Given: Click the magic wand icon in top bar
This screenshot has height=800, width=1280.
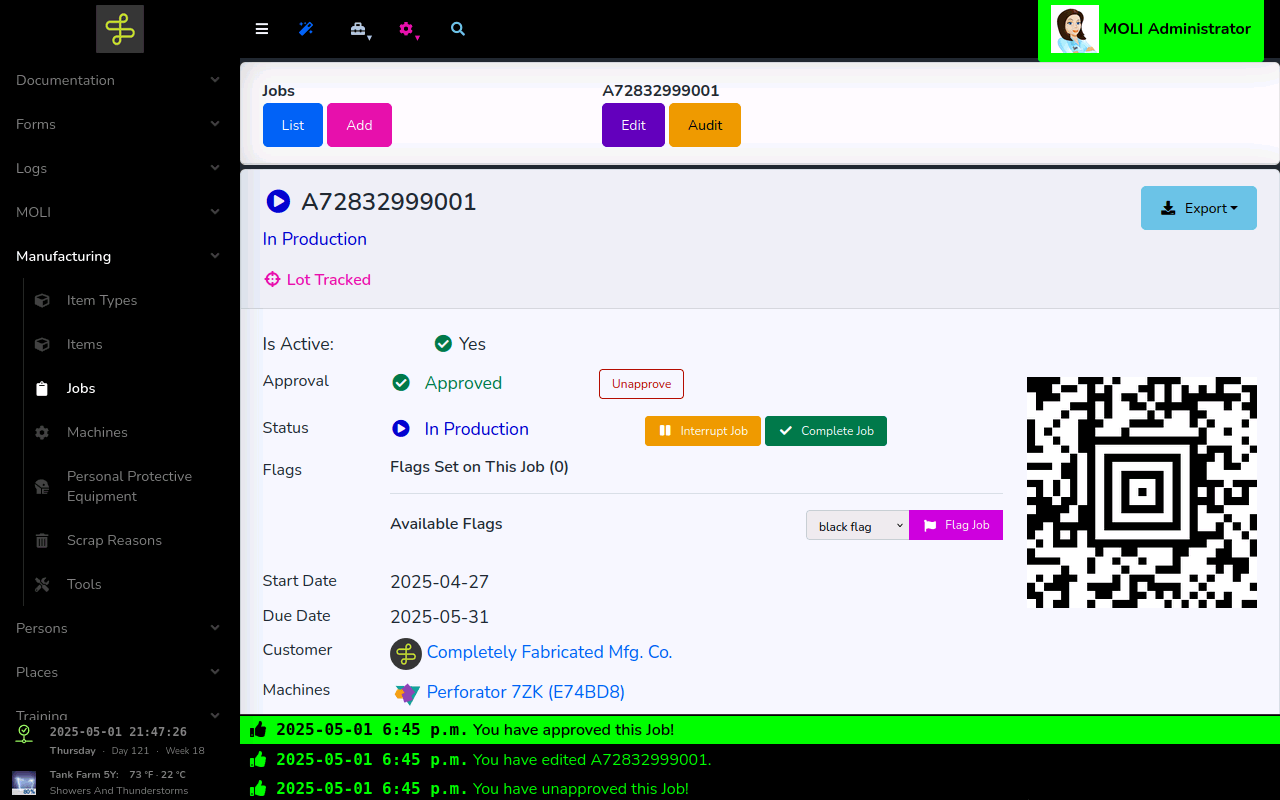Looking at the screenshot, I should pos(306,29).
